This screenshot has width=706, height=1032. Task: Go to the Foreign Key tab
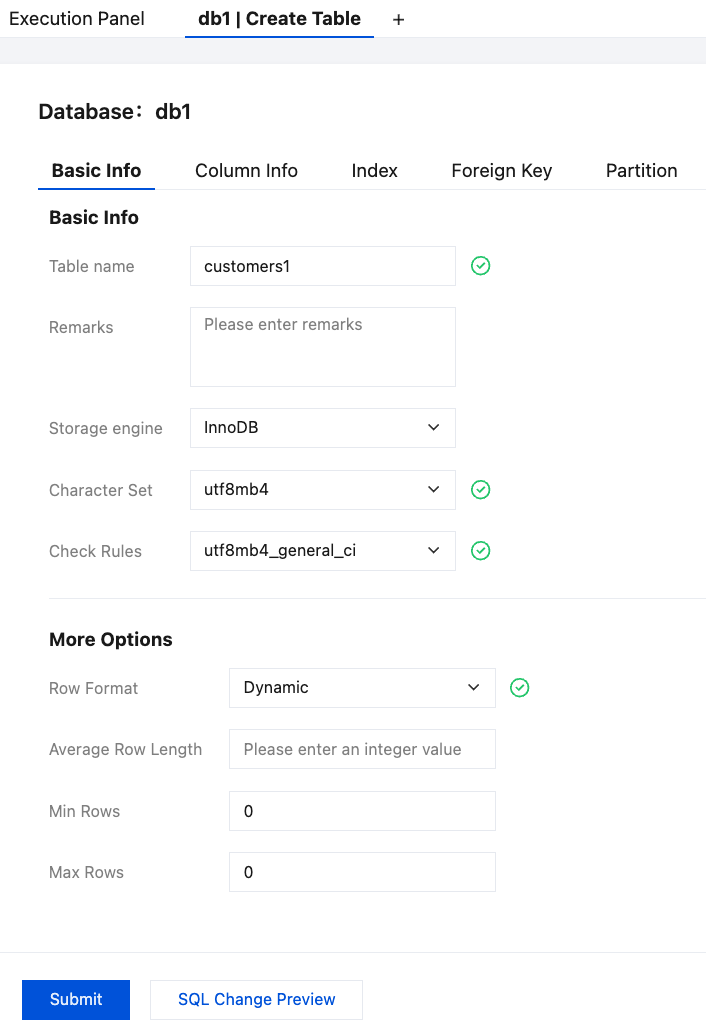[x=501, y=171]
